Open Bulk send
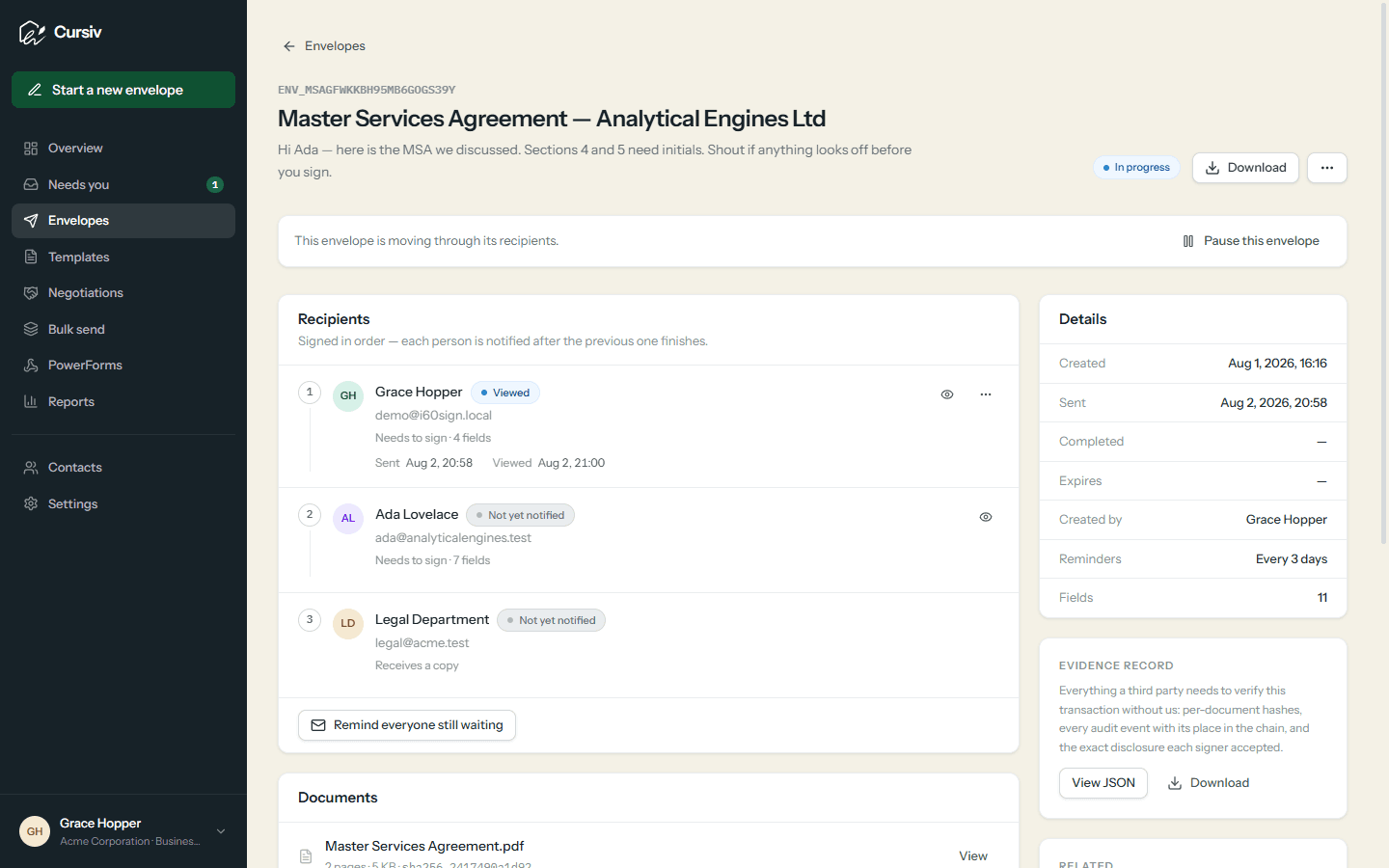This screenshot has height=868, width=1389. tap(123, 329)
